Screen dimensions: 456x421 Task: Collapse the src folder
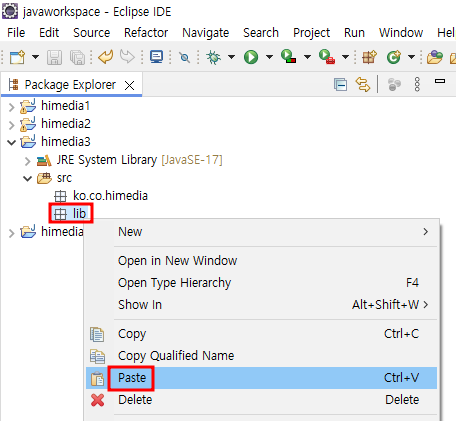pyautogui.click(x=28, y=179)
